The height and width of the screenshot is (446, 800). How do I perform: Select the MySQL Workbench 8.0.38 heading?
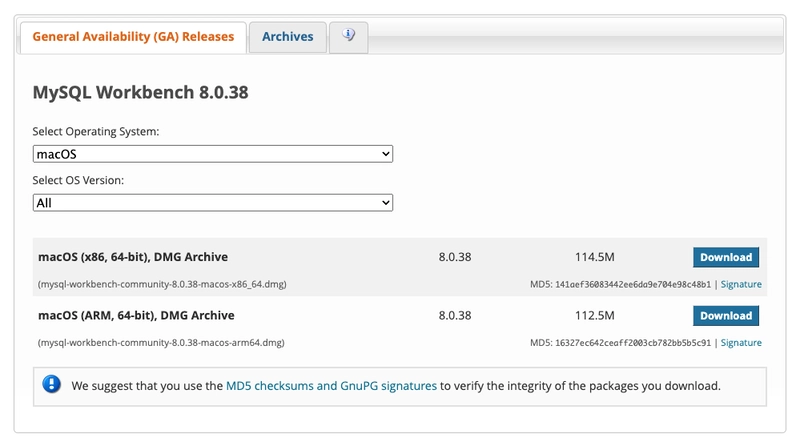point(140,92)
